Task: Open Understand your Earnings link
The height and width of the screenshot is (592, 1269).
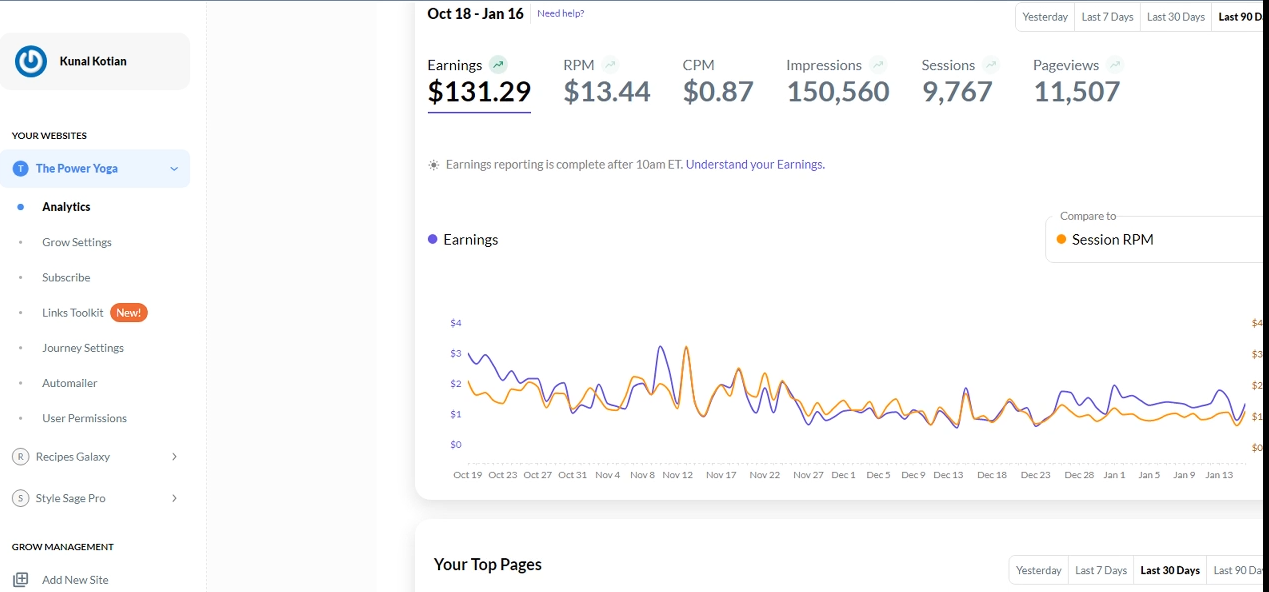Action: pos(755,165)
